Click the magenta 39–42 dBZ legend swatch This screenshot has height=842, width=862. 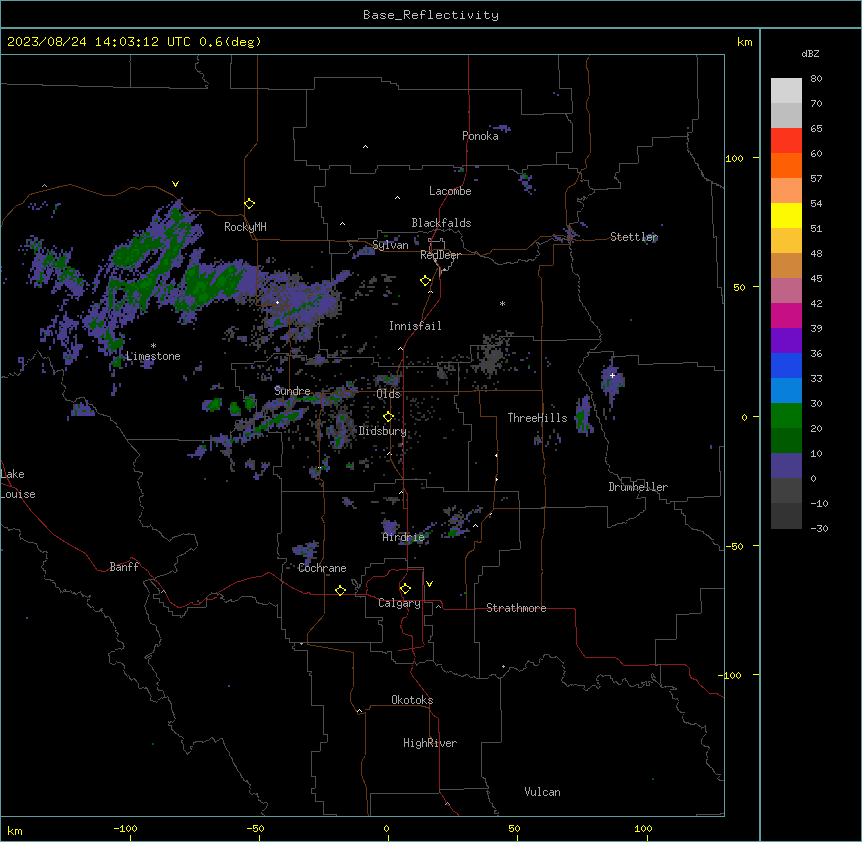coord(786,315)
